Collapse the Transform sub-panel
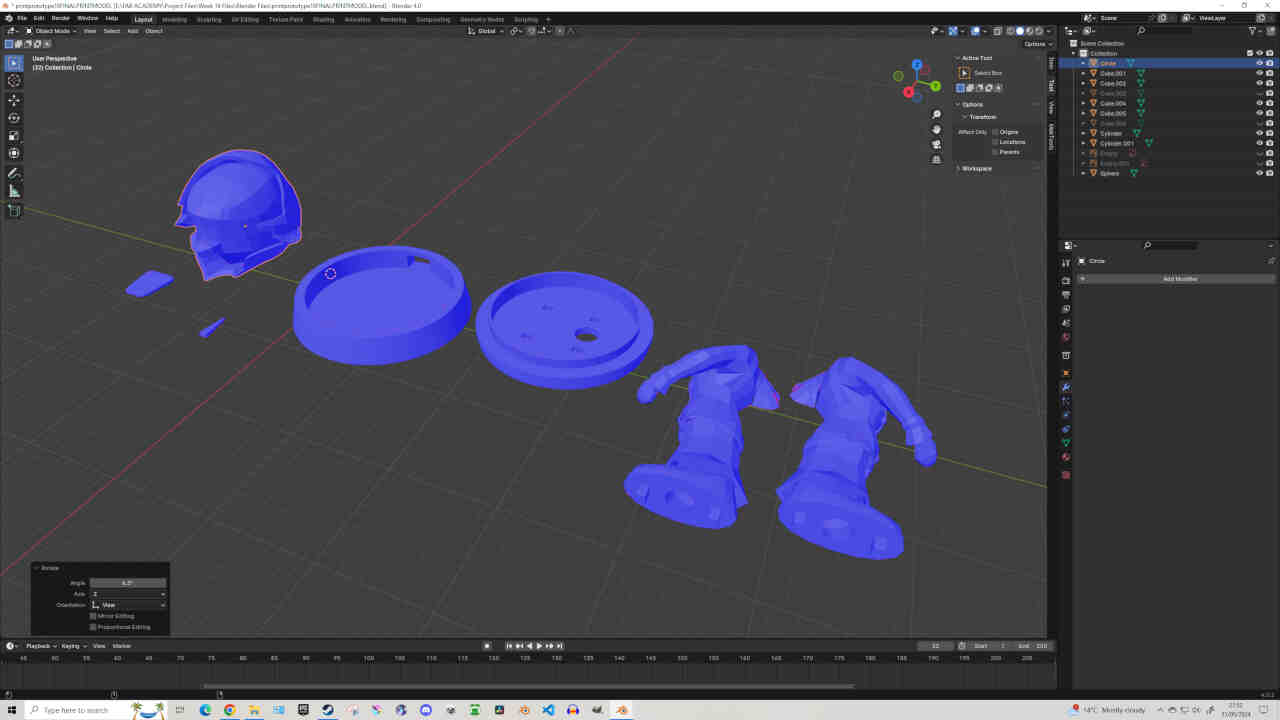The height and width of the screenshot is (720, 1280). coord(979,117)
